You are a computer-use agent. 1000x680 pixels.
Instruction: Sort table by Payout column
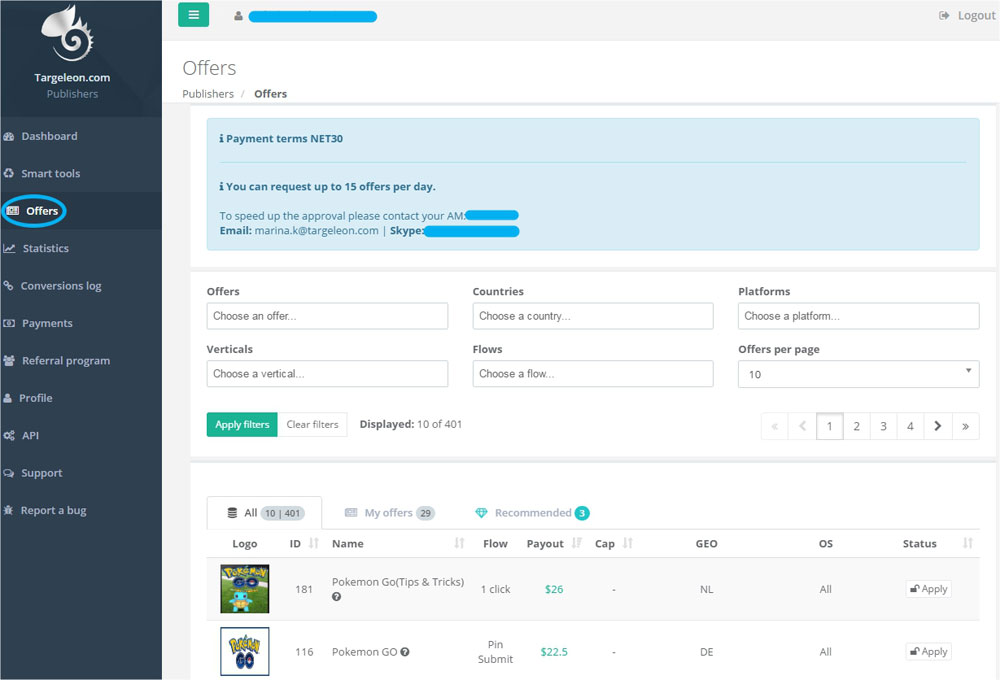pos(554,543)
